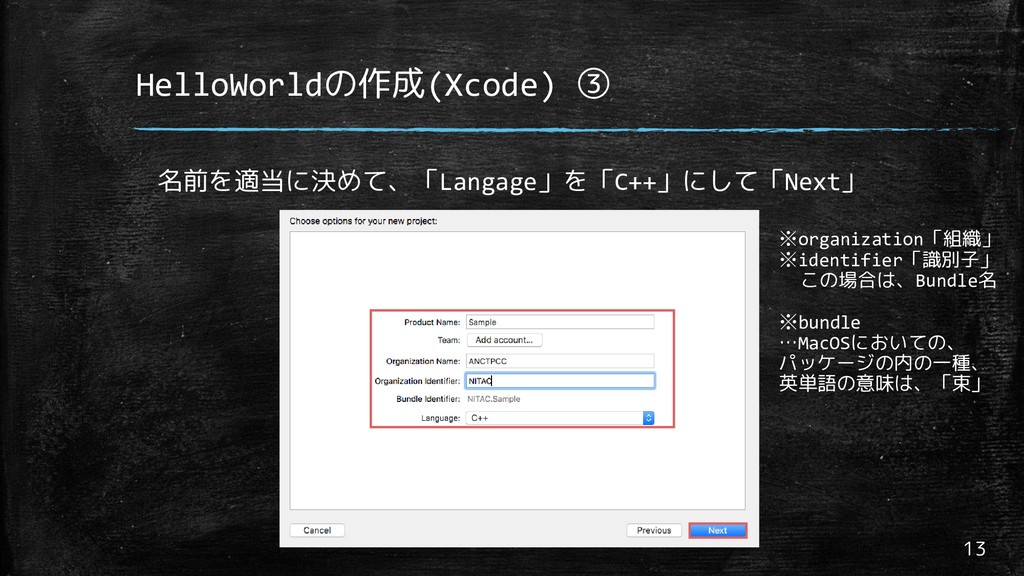Click the Organization Name field containing ANCTPCC
The height and width of the screenshot is (576, 1024).
pos(560,361)
